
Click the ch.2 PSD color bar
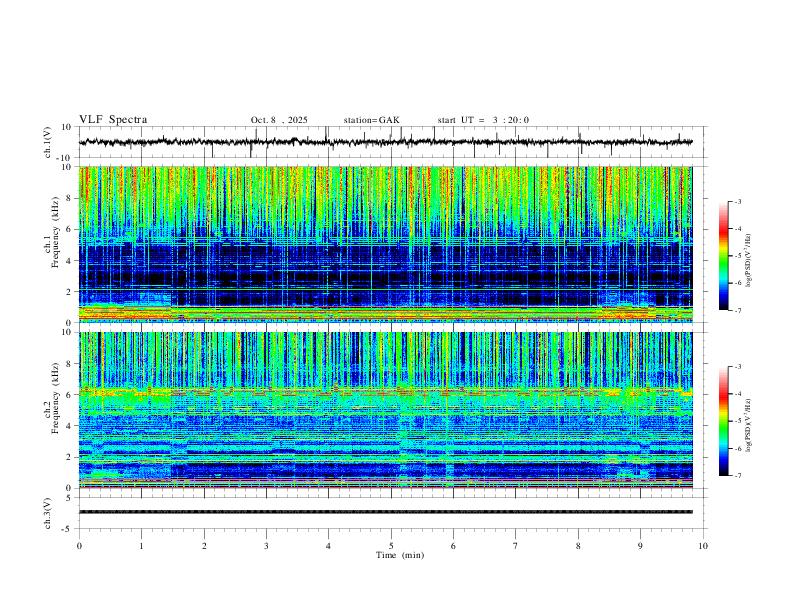[723, 421]
